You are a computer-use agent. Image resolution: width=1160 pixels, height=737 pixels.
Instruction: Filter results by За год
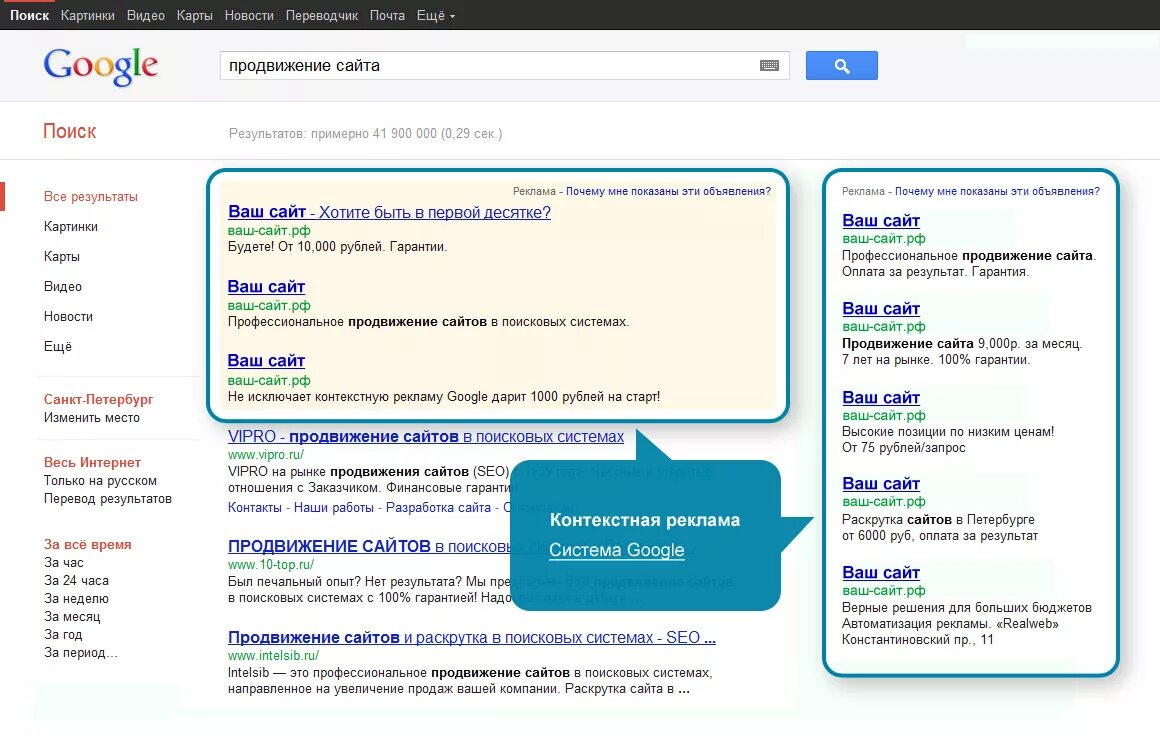(x=63, y=634)
